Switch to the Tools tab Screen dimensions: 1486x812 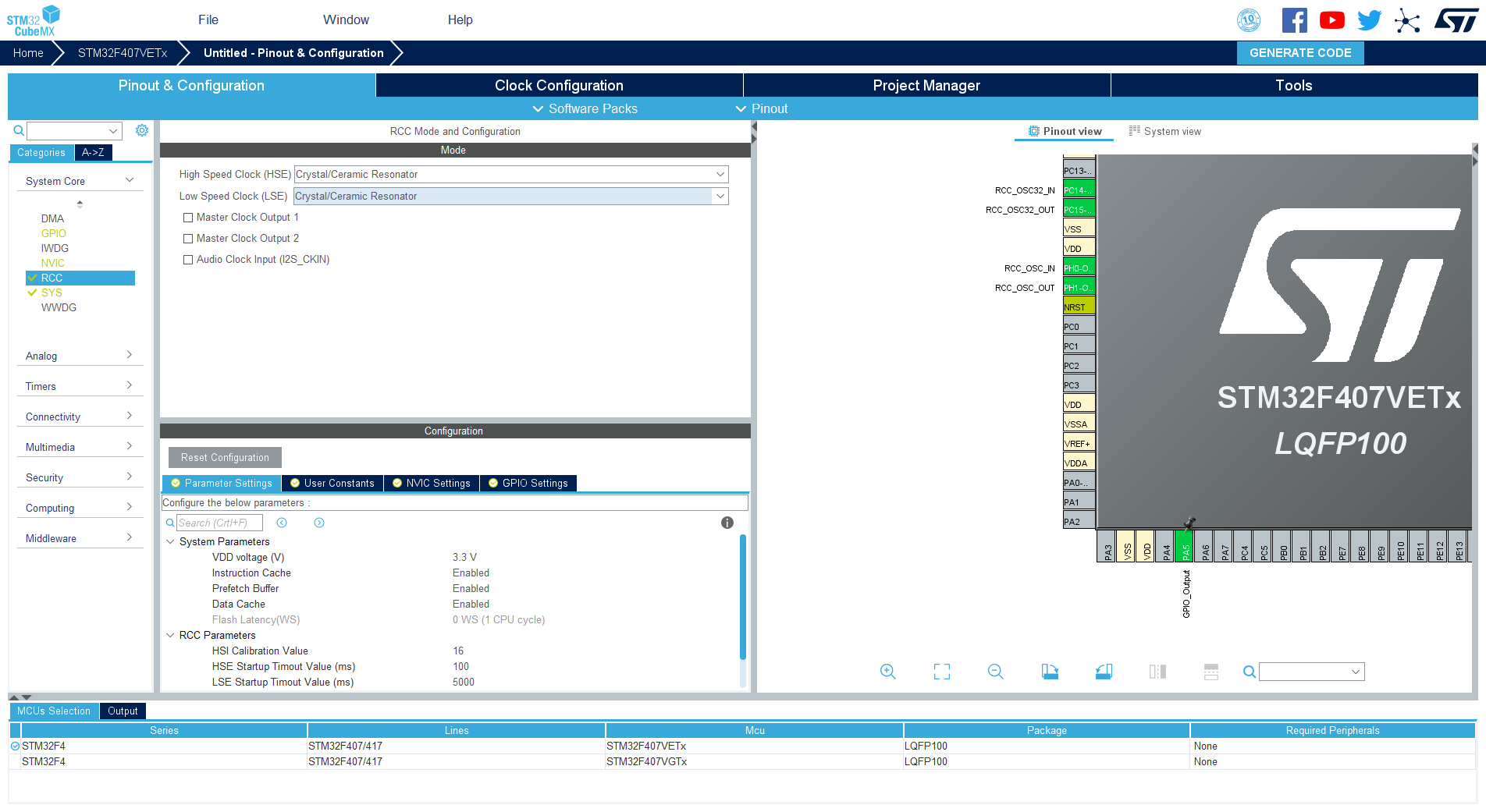coord(1294,85)
